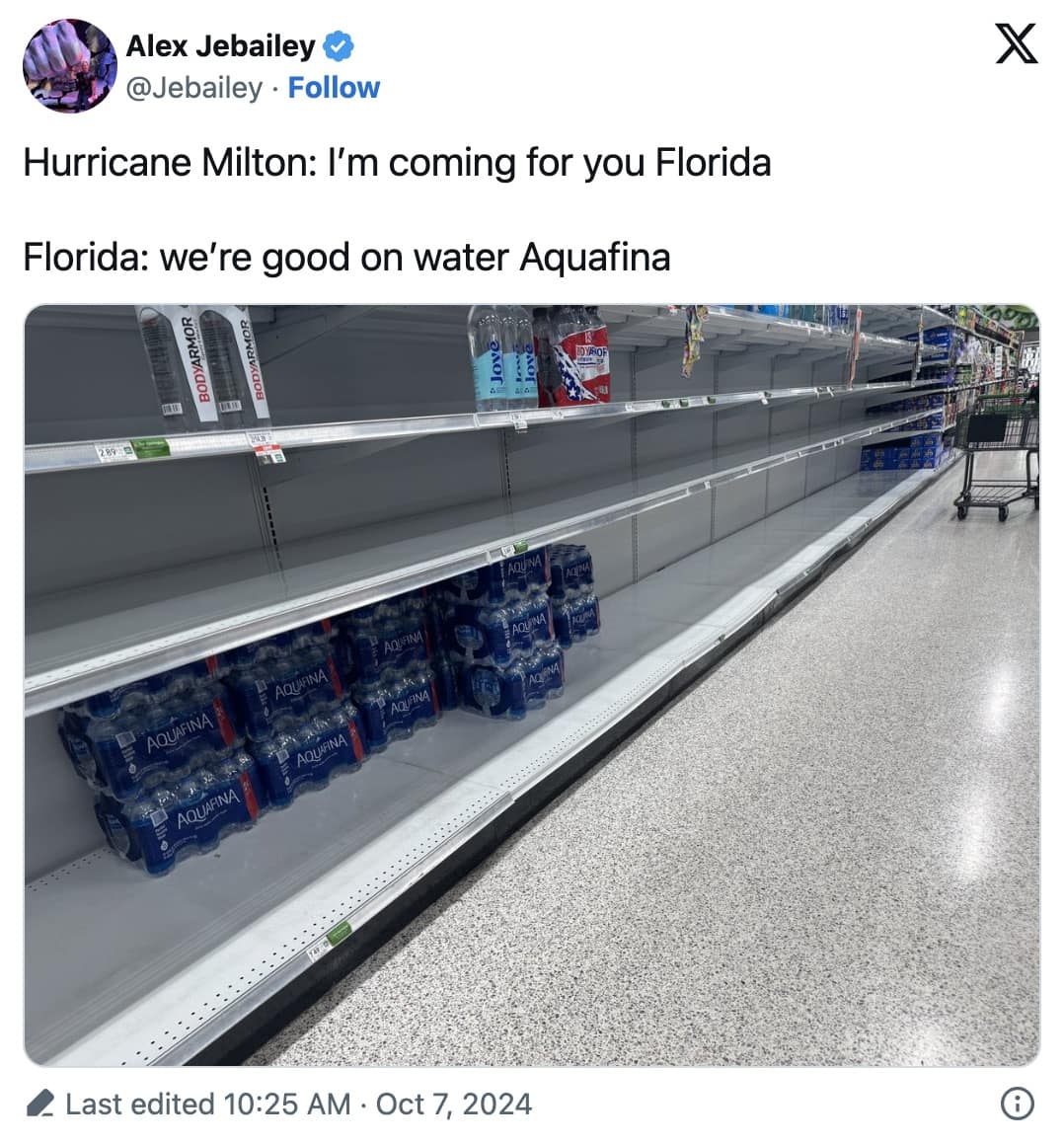Open the tweet info icon

coord(1017,1104)
